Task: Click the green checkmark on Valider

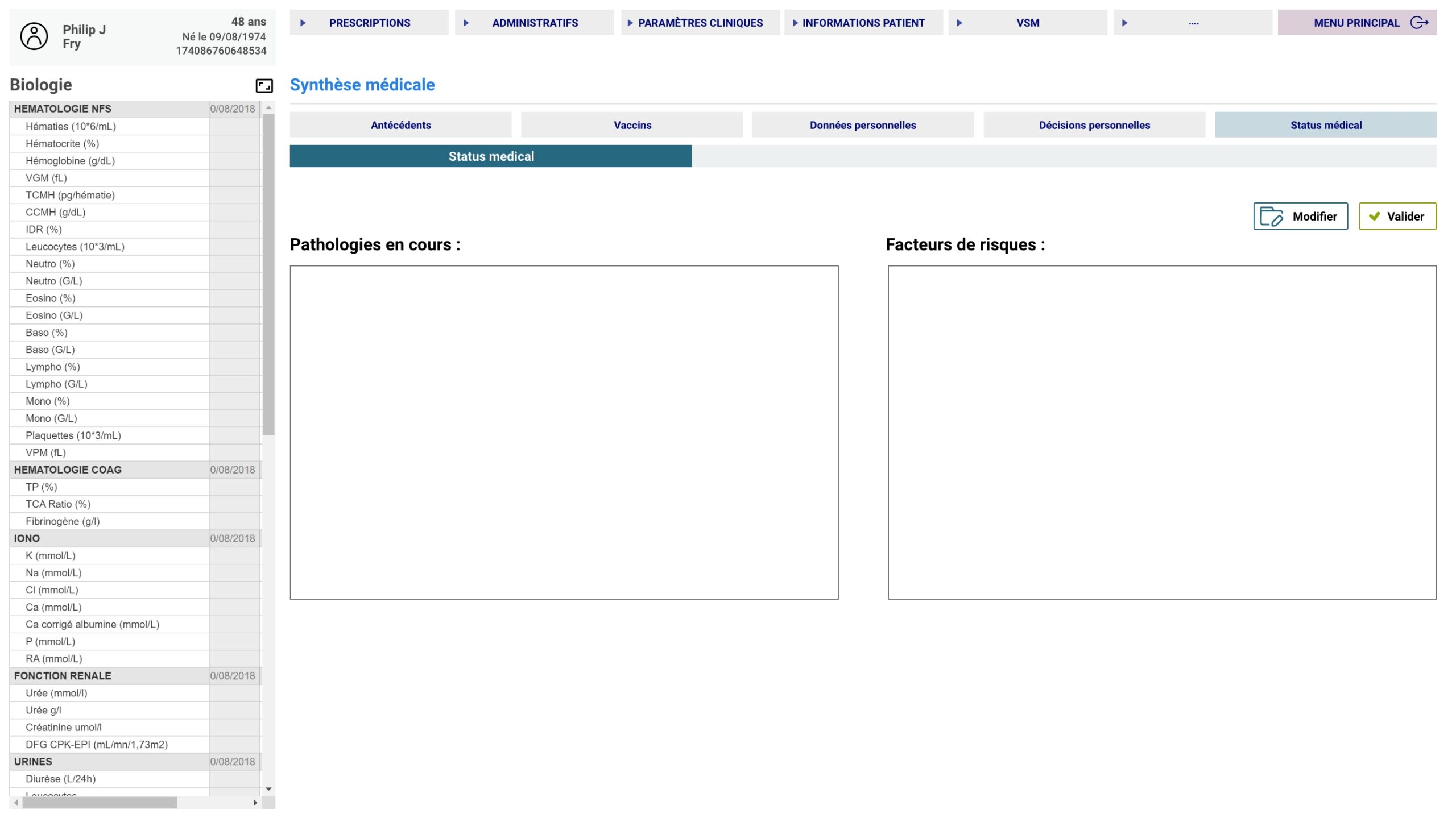Action: pyautogui.click(x=1374, y=217)
